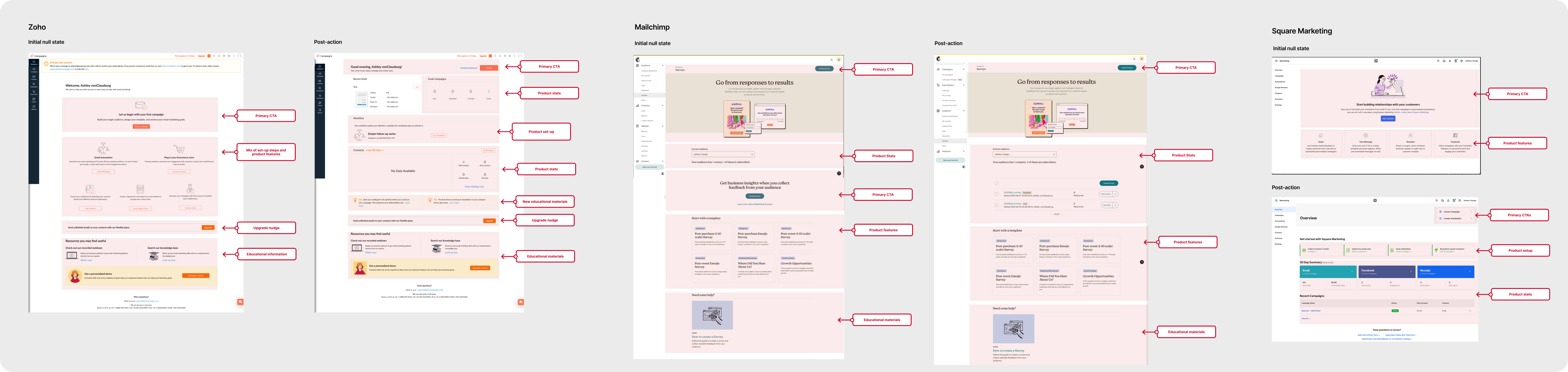
Task: Open the Automation icon in Zoho's left rail
Action: [33, 84]
